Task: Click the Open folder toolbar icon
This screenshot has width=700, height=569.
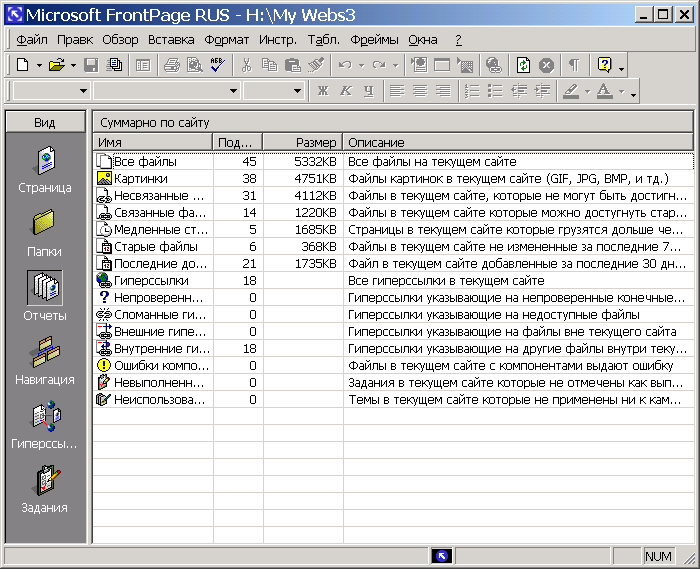Action: tap(57, 65)
